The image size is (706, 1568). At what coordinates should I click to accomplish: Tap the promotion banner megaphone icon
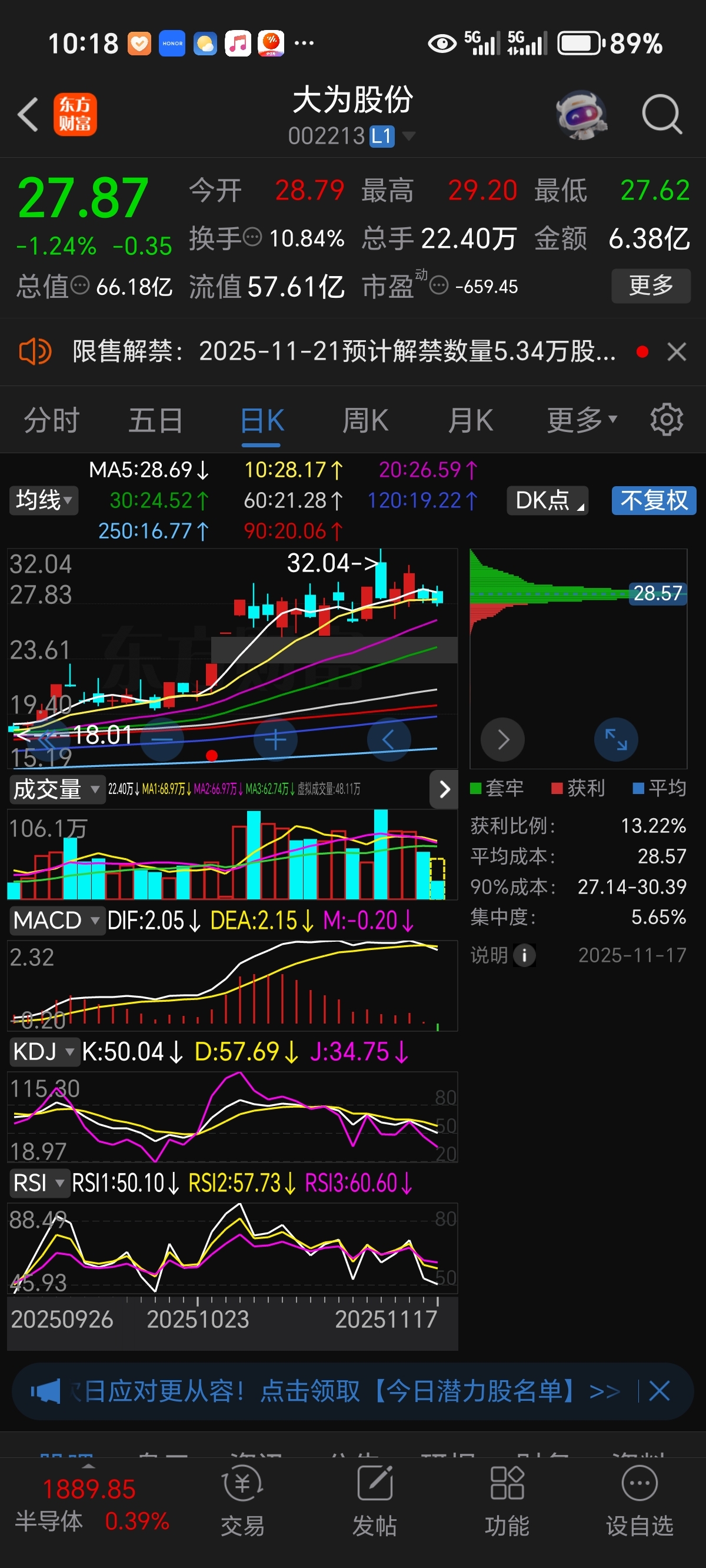[46, 1391]
